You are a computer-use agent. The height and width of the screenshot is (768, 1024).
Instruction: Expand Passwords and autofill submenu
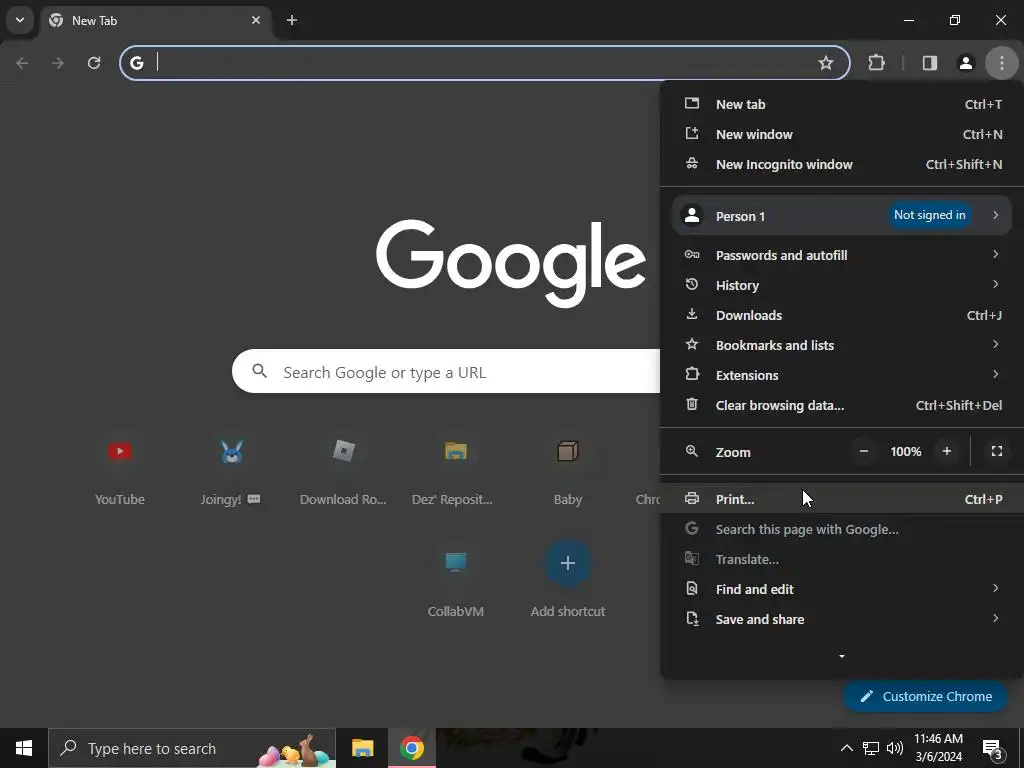(x=842, y=255)
